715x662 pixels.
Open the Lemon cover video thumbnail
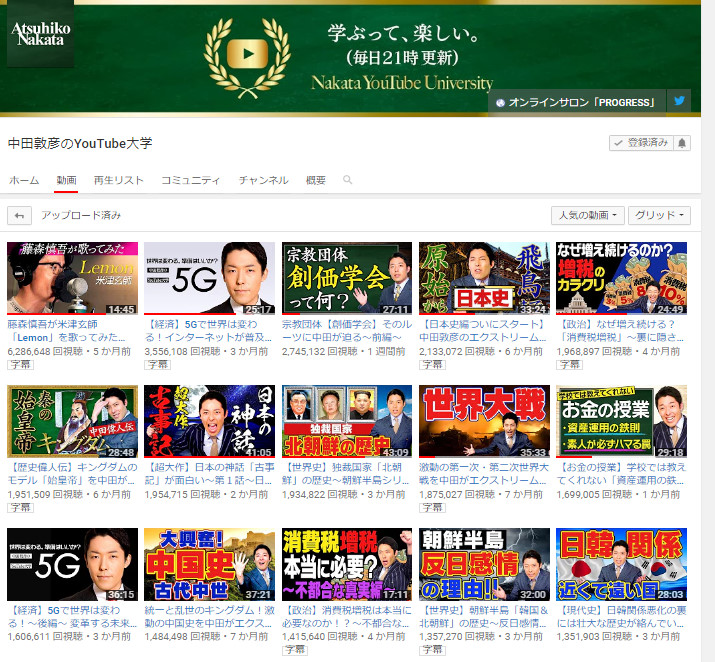[73, 278]
